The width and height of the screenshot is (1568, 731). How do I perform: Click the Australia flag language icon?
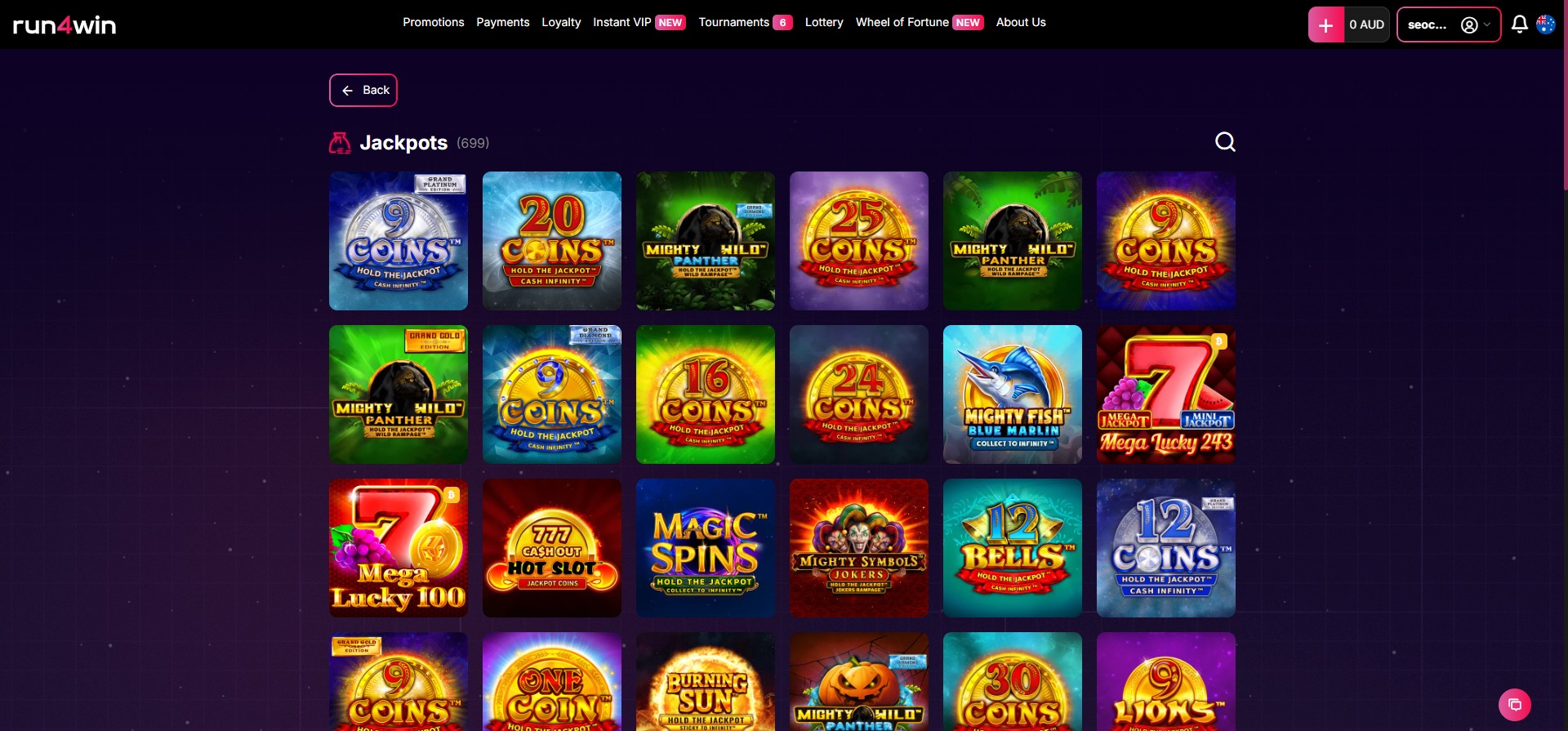point(1545,25)
